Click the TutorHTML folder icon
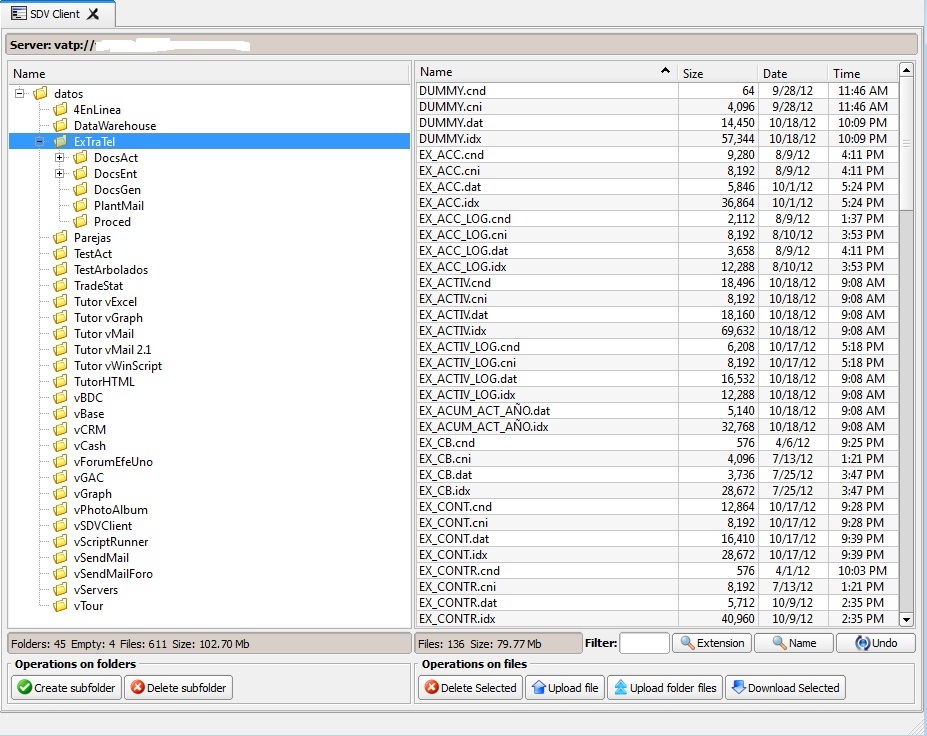This screenshot has width=927, height=736. click(x=60, y=381)
